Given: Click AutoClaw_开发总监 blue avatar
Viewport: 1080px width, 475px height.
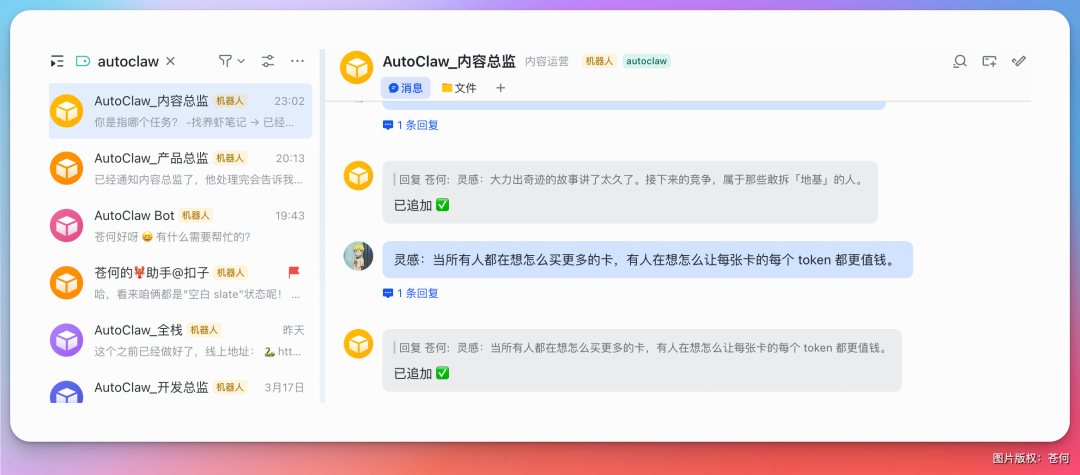Looking at the screenshot, I should pos(67,392).
